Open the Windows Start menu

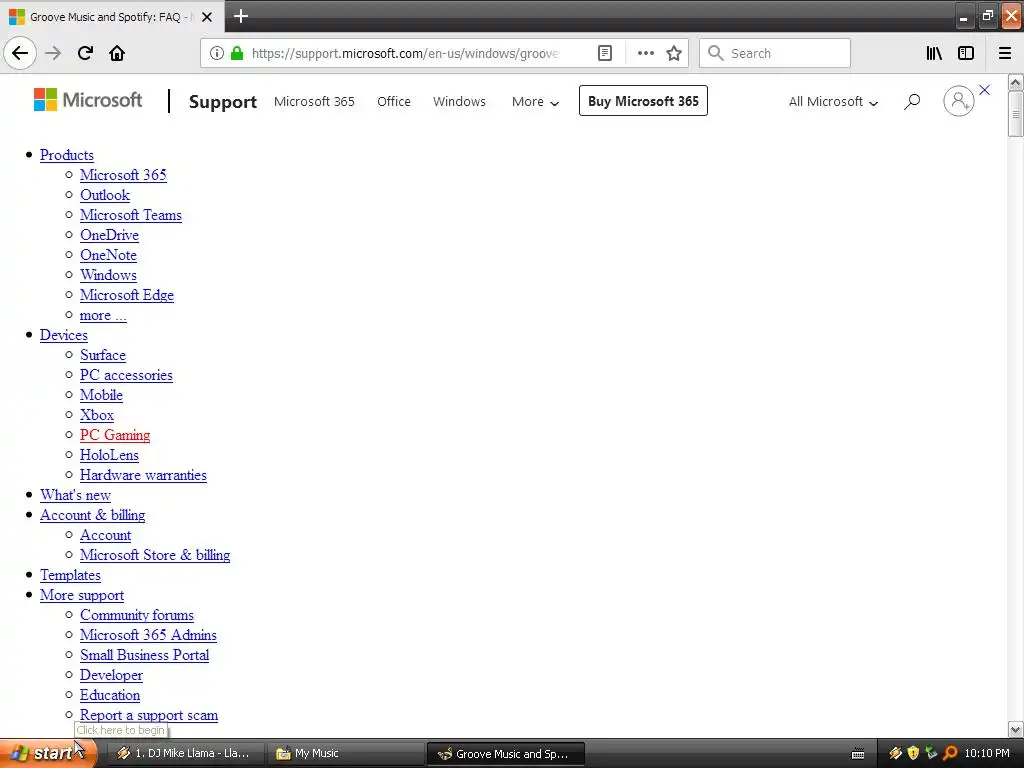(x=47, y=753)
